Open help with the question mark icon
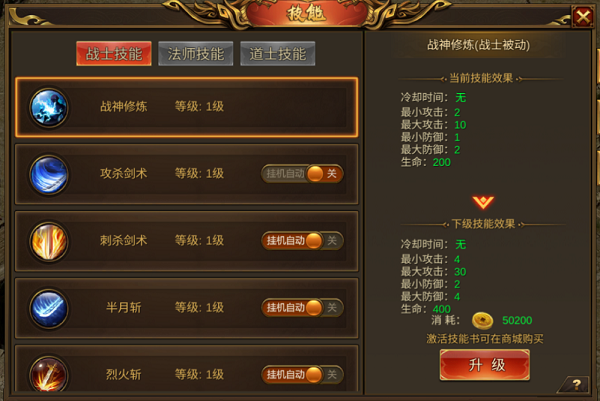600x401 pixels. click(x=576, y=384)
